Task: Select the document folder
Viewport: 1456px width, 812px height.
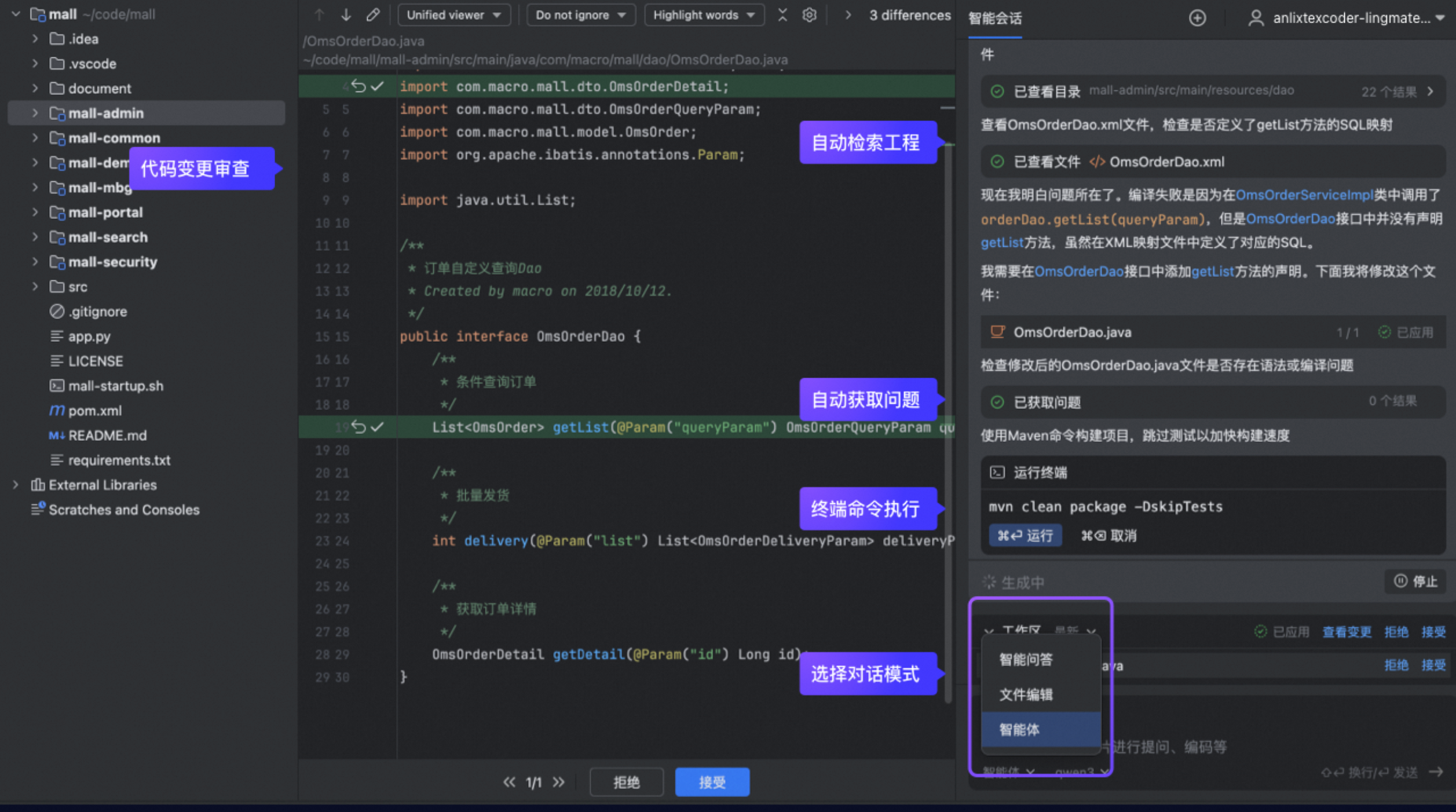Action: click(100, 89)
